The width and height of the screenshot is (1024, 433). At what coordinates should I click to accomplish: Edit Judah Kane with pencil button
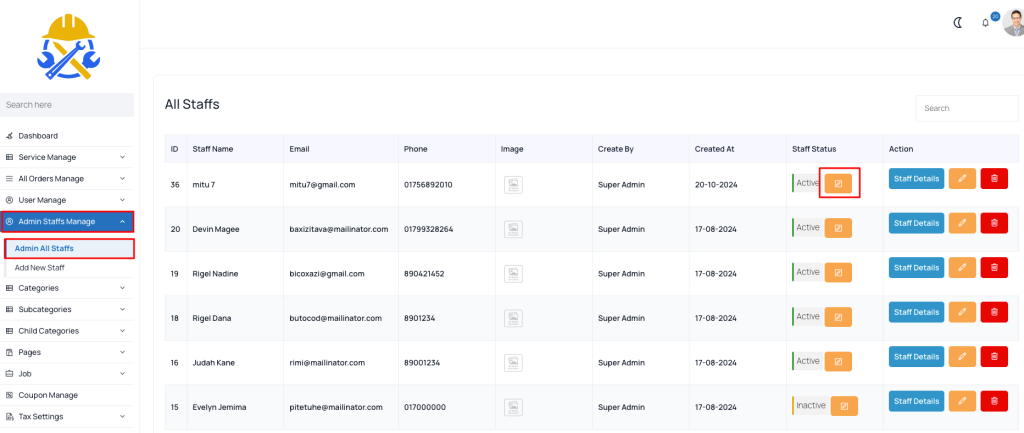point(962,356)
